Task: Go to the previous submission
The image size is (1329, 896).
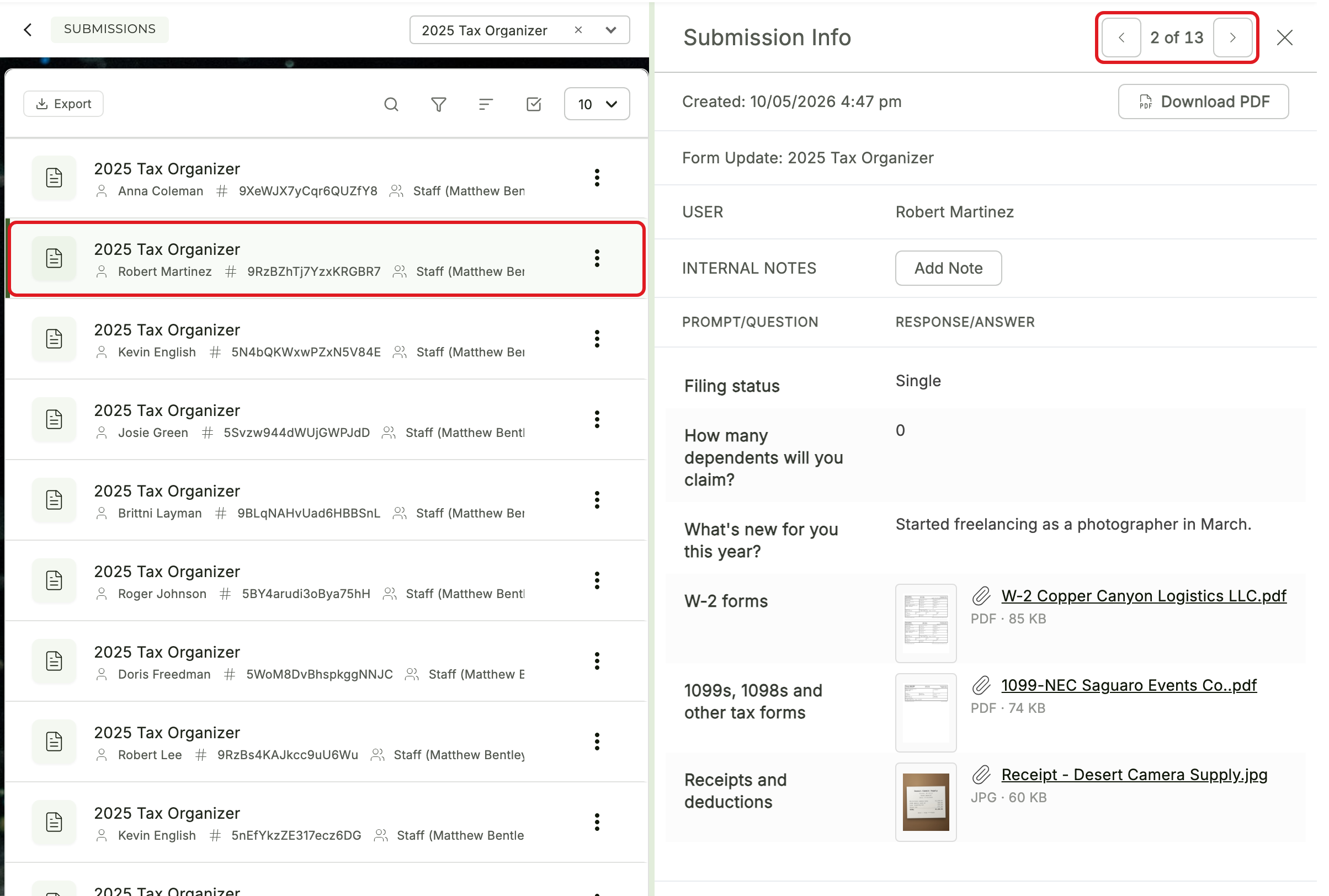Action: 1121,38
